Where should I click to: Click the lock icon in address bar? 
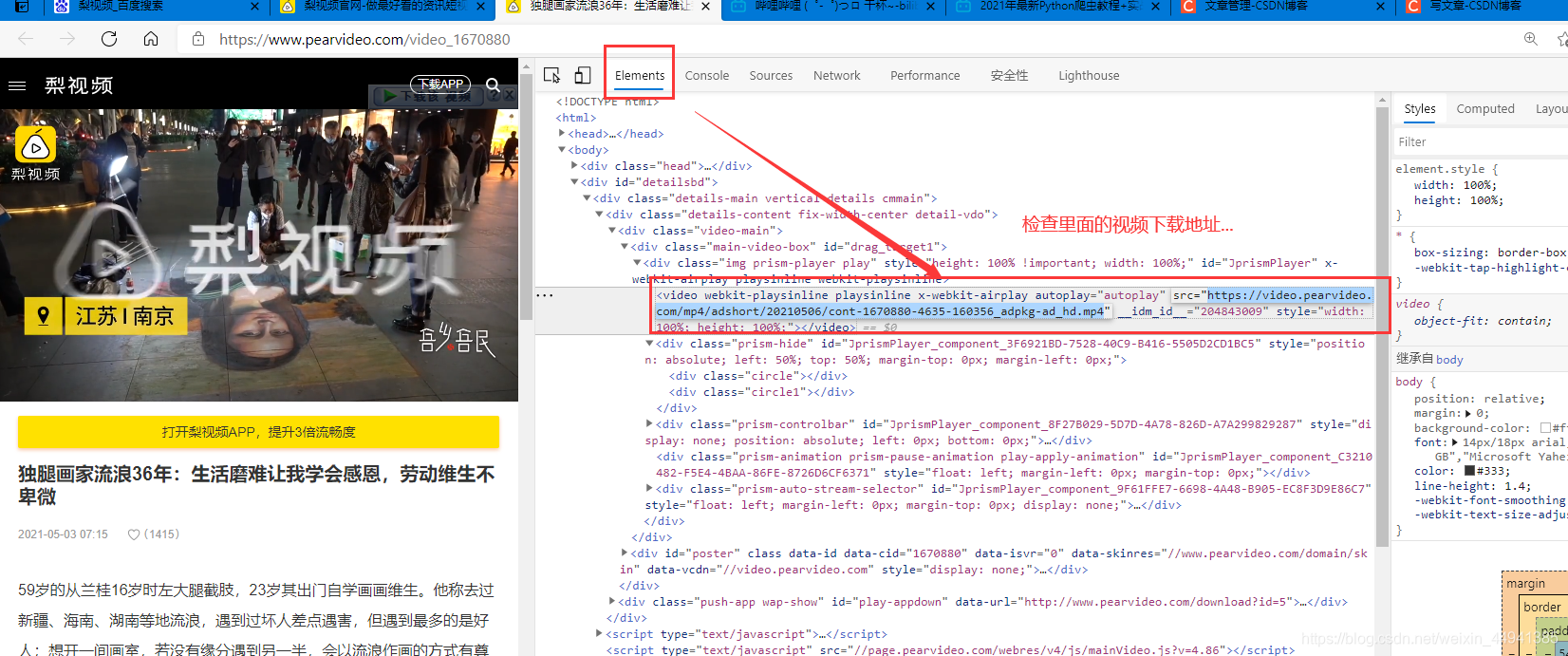point(198,39)
